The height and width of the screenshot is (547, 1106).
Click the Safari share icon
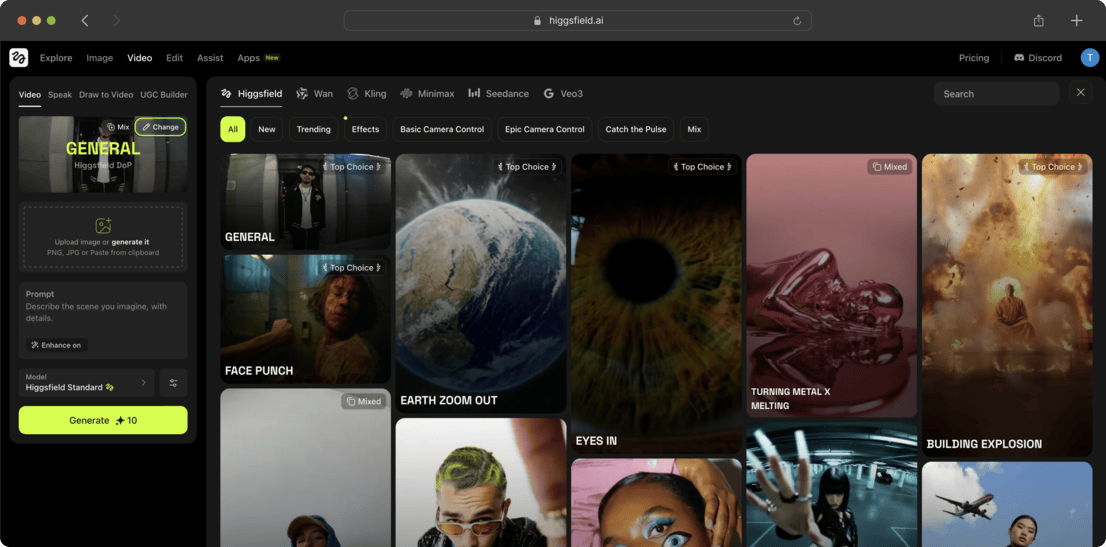(x=1039, y=21)
